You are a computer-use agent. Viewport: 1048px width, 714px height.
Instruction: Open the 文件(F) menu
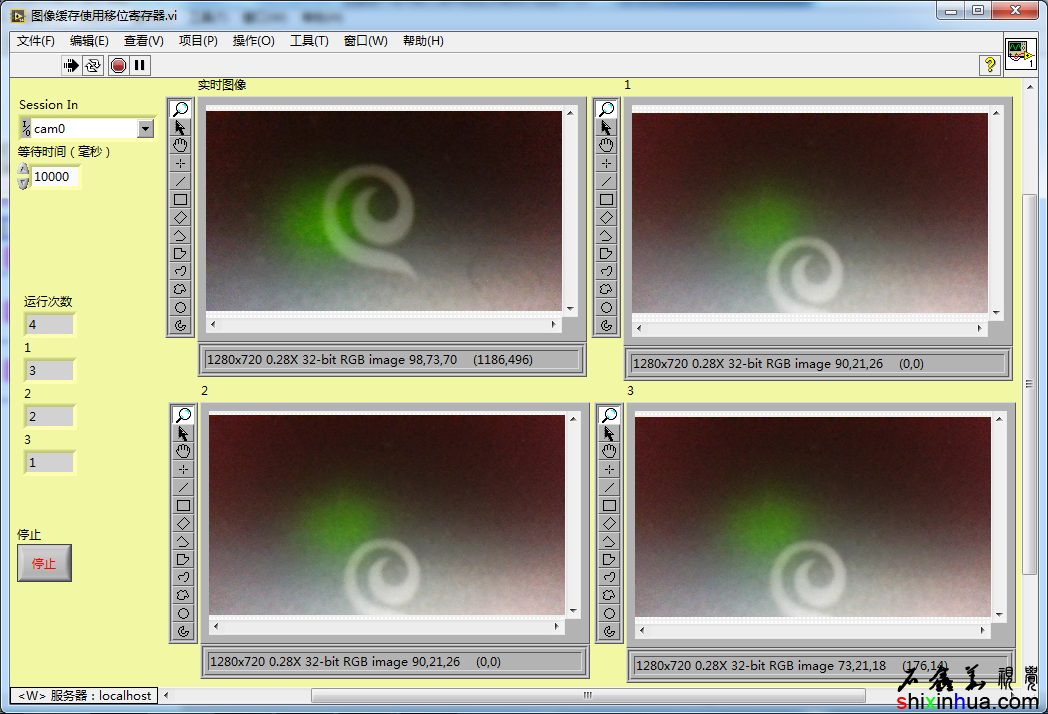tap(36, 41)
